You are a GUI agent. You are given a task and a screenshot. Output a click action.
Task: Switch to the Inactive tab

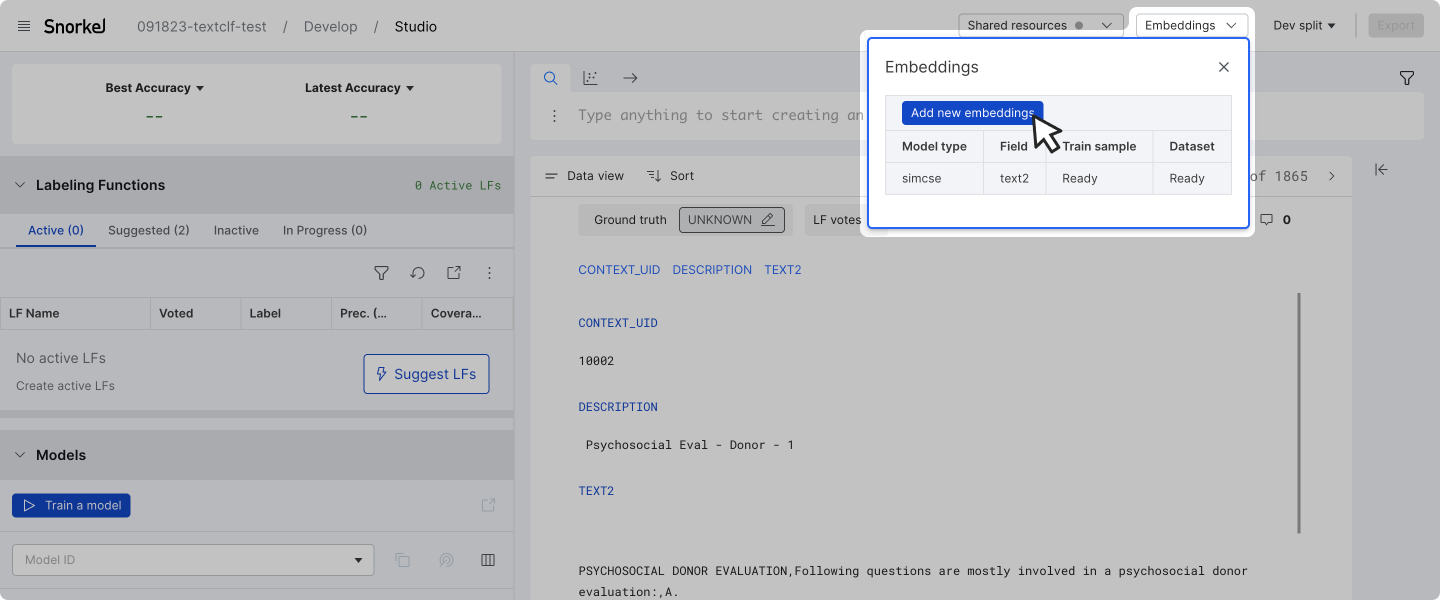(236, 230)
